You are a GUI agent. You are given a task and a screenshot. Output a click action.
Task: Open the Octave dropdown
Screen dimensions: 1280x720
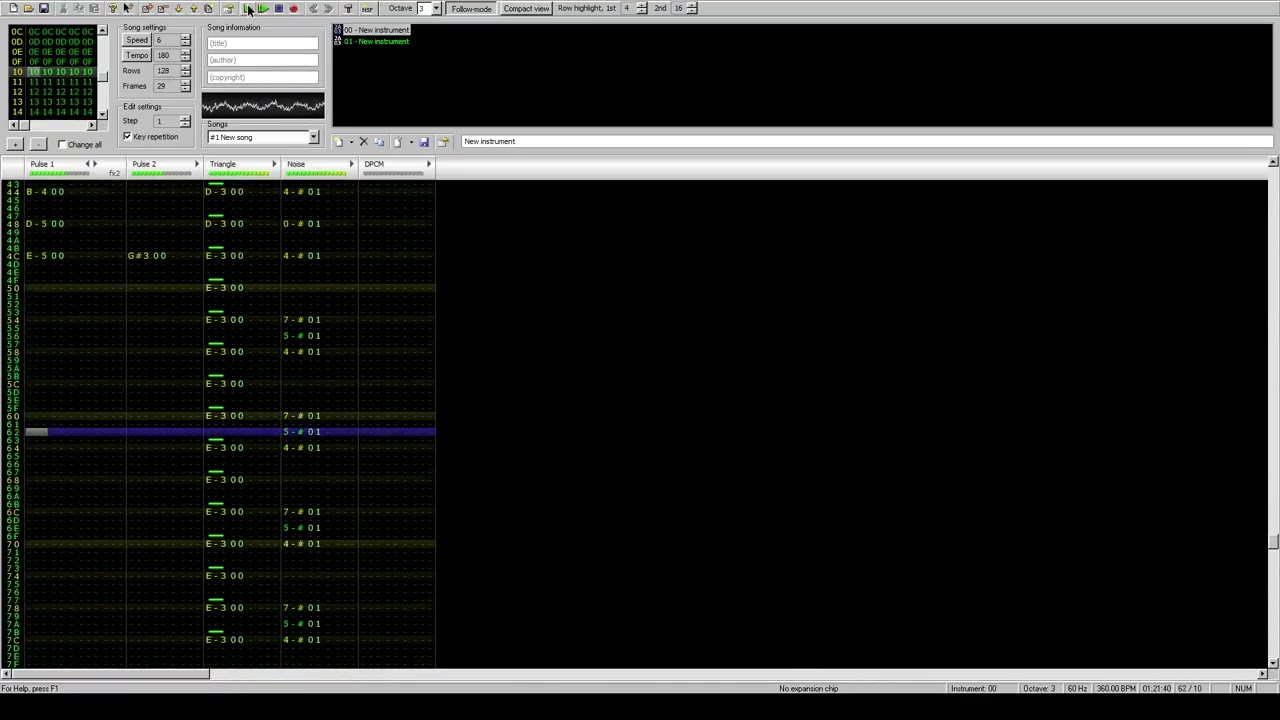point(435,8)
